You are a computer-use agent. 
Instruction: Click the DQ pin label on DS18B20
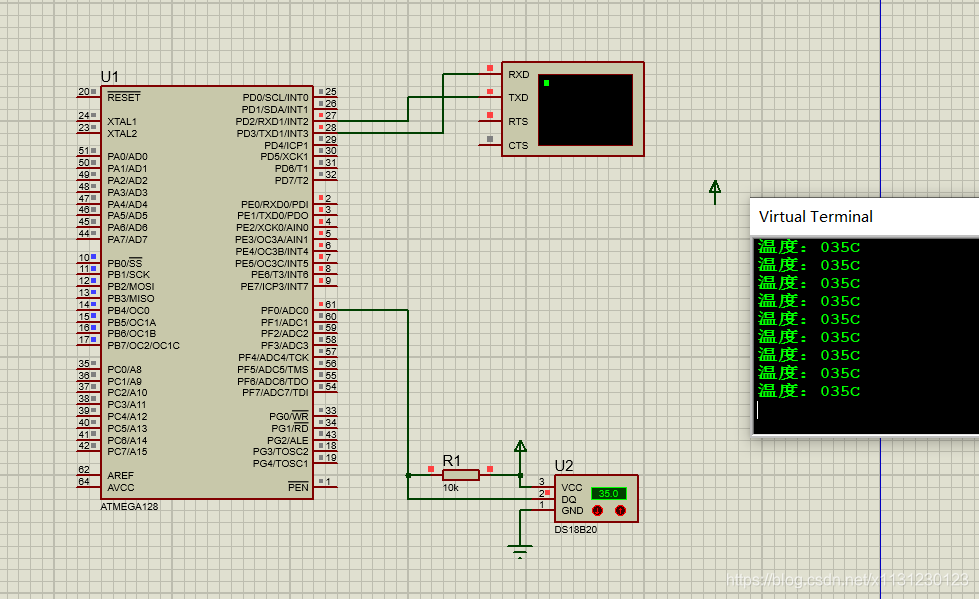(x=568, y=499)
